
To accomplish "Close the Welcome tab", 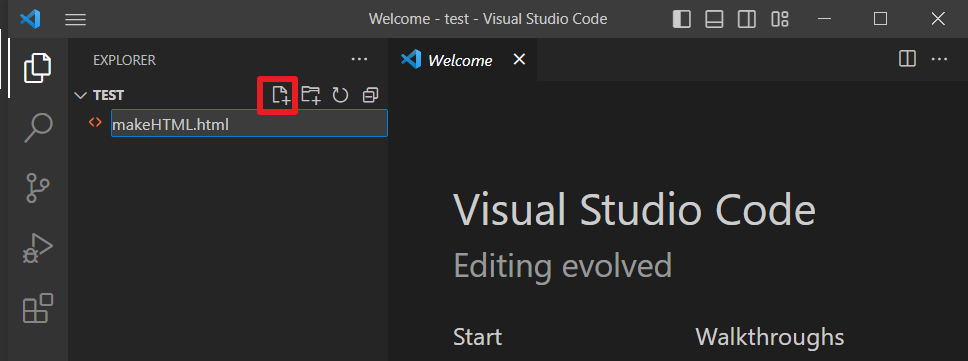I will click(x=520, y=59).
